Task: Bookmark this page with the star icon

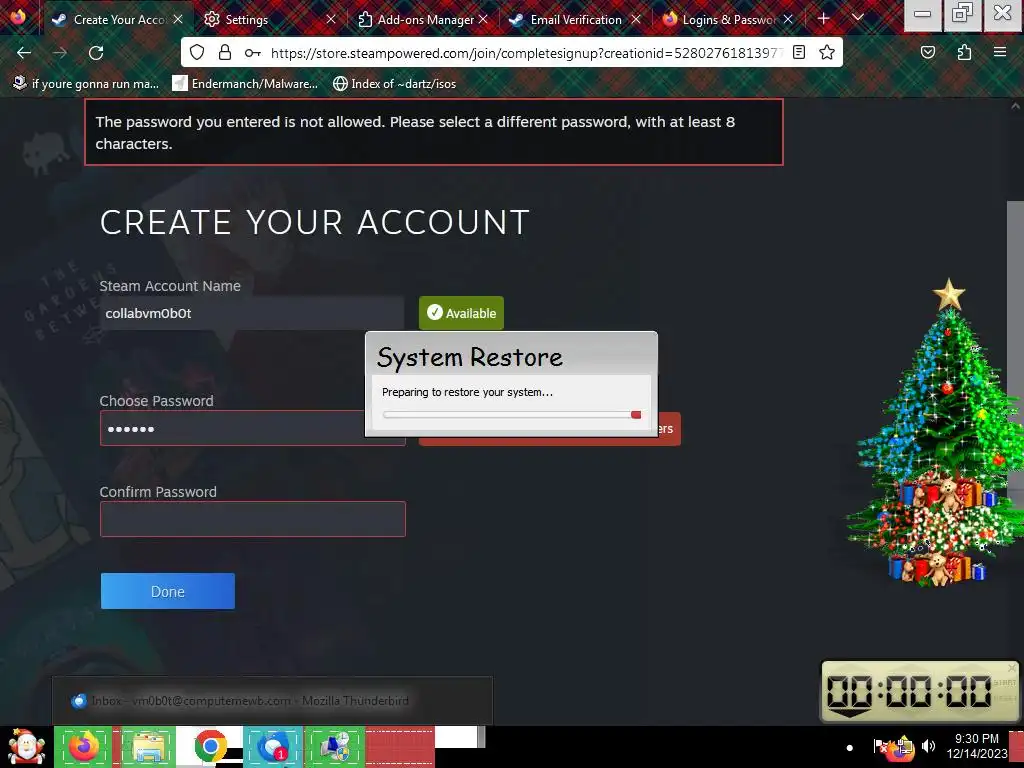Action: pos(827,52)
